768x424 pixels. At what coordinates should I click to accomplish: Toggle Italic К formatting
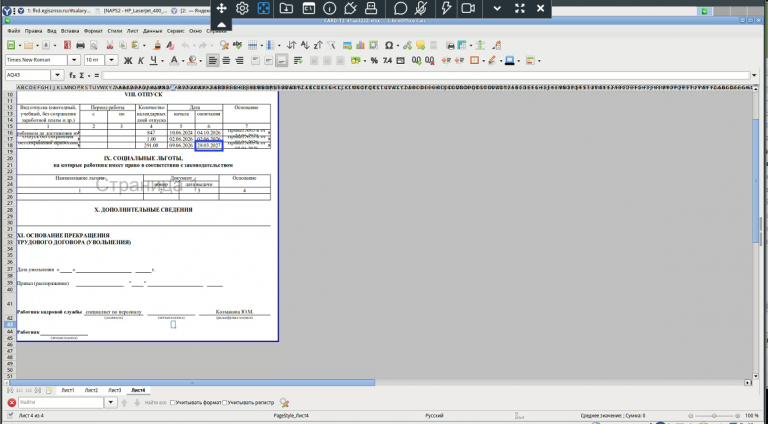click(x=141, y=61)
